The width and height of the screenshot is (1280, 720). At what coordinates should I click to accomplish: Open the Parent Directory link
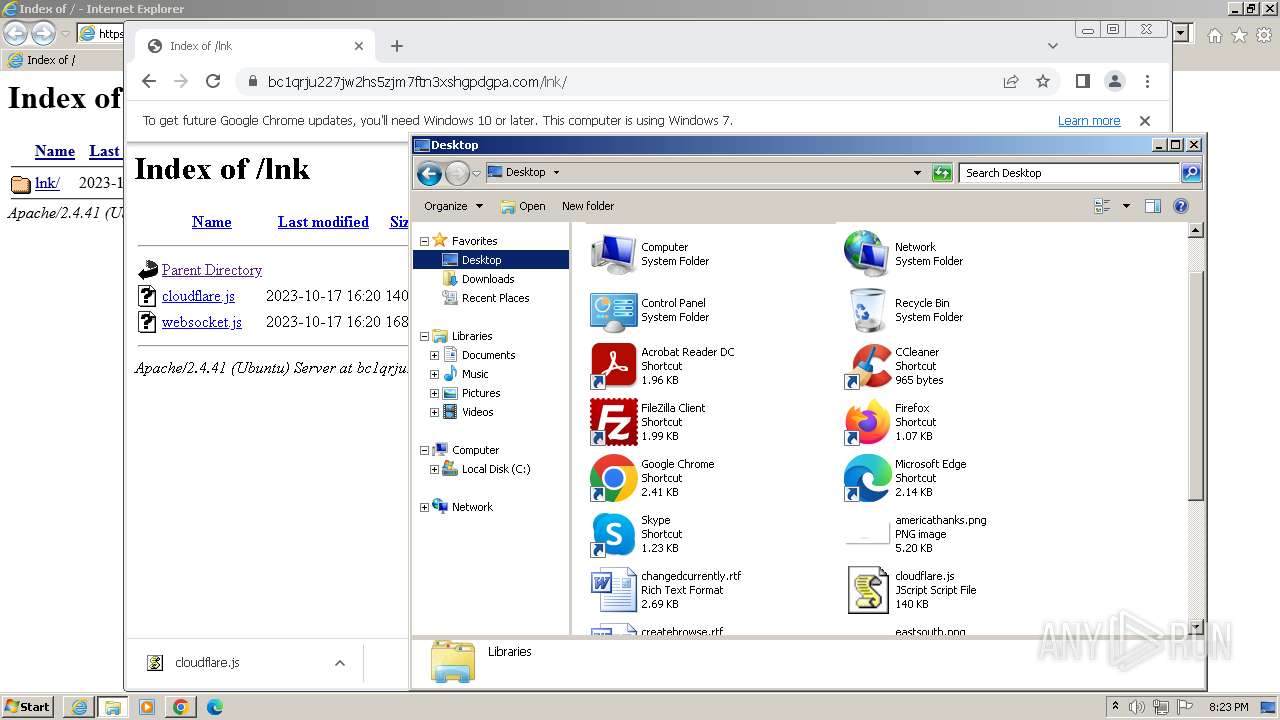pos(212,270)
